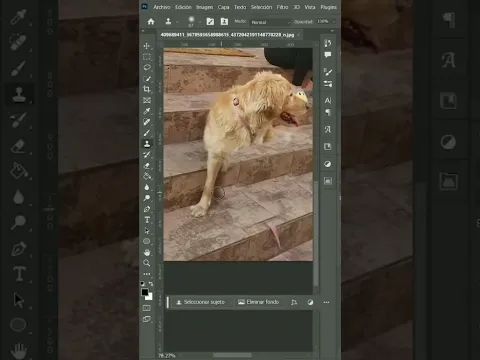
Task: Click the transform icon in contextual bar
Action: click(294, 302)
